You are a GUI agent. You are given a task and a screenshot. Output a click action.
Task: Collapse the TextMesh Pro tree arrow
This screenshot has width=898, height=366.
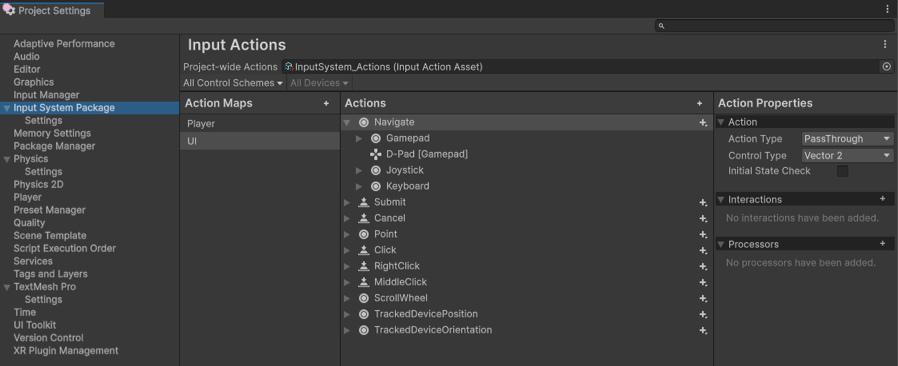pos(6,287)
